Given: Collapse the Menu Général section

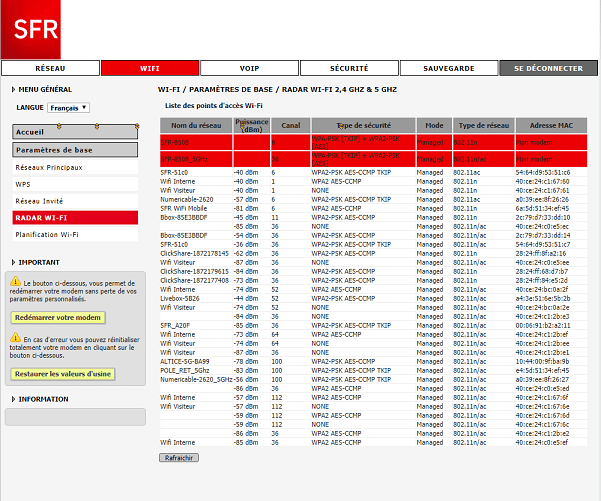Looking at the screenshot, I should point(13,89).
